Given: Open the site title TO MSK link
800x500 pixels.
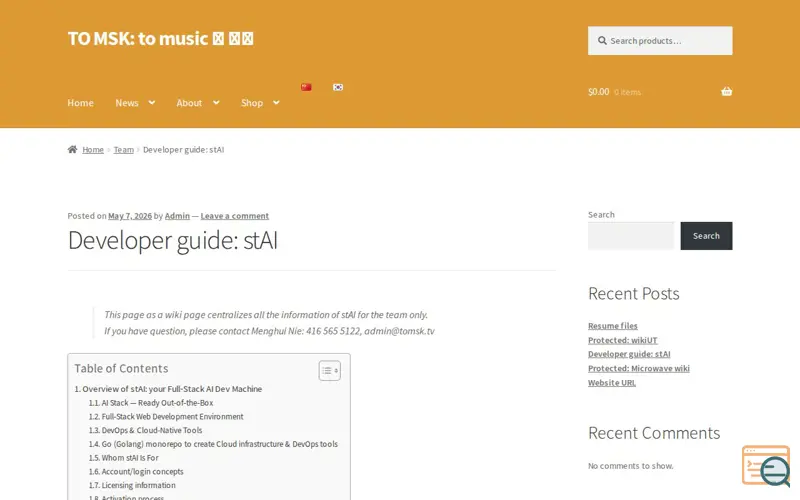Looking at the screenshot, I should (x=161, y=38).
